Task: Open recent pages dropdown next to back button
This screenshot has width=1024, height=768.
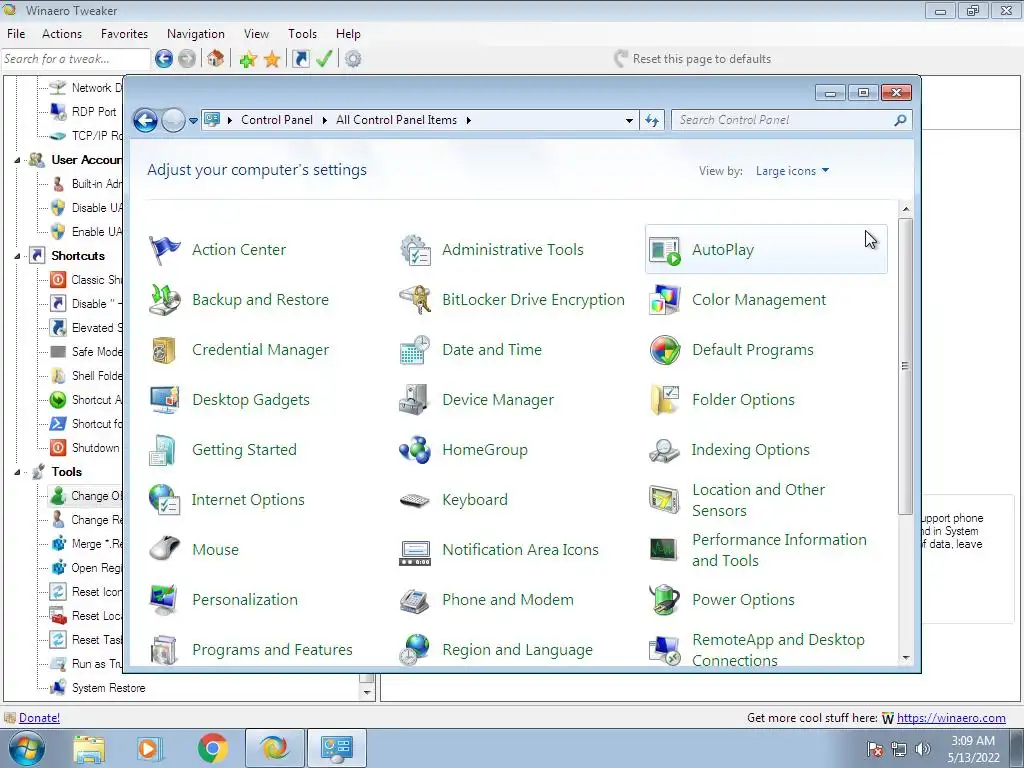Action: (193, 121)
